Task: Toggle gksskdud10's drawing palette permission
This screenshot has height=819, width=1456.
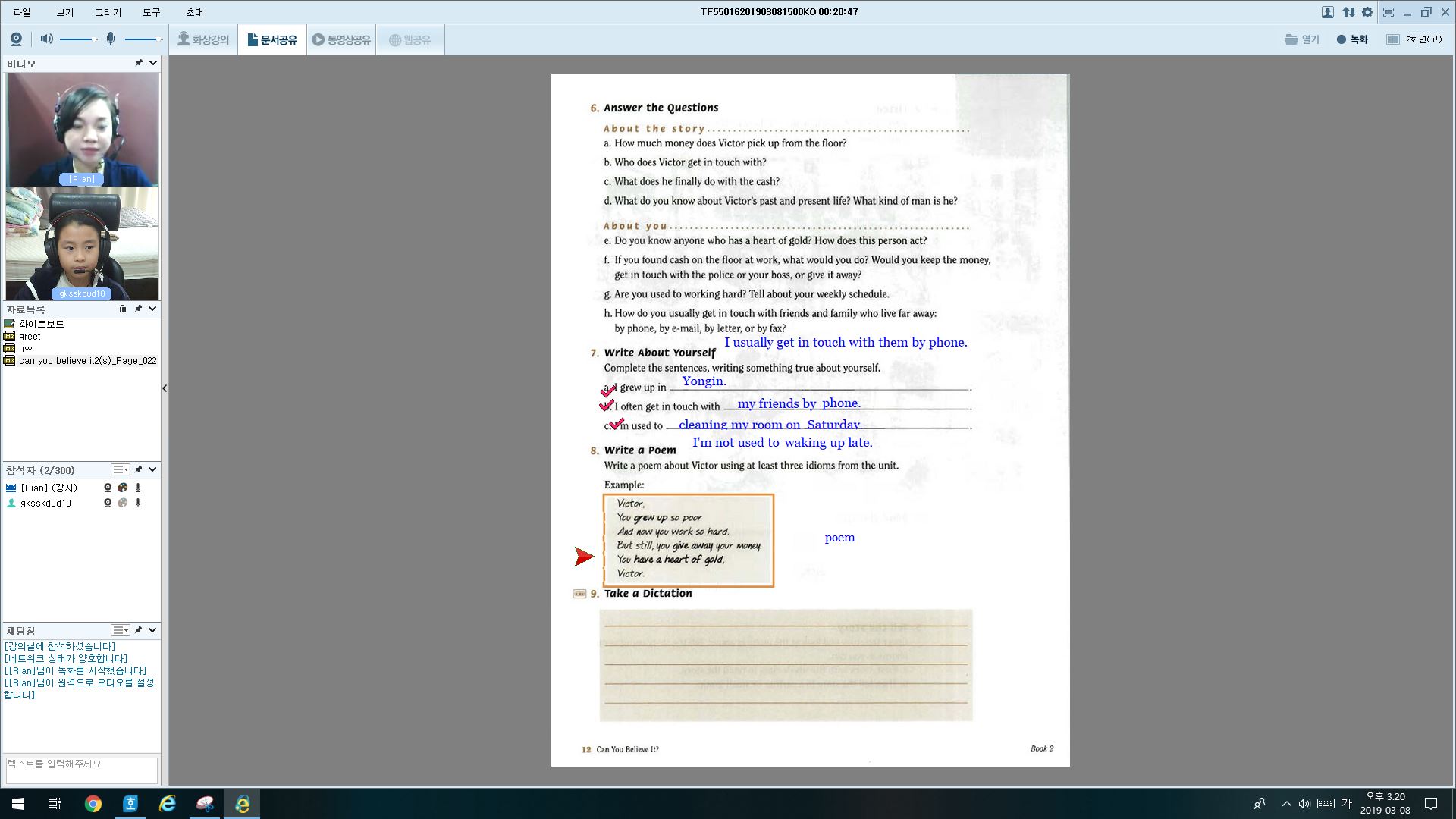Action: point(123,504)
